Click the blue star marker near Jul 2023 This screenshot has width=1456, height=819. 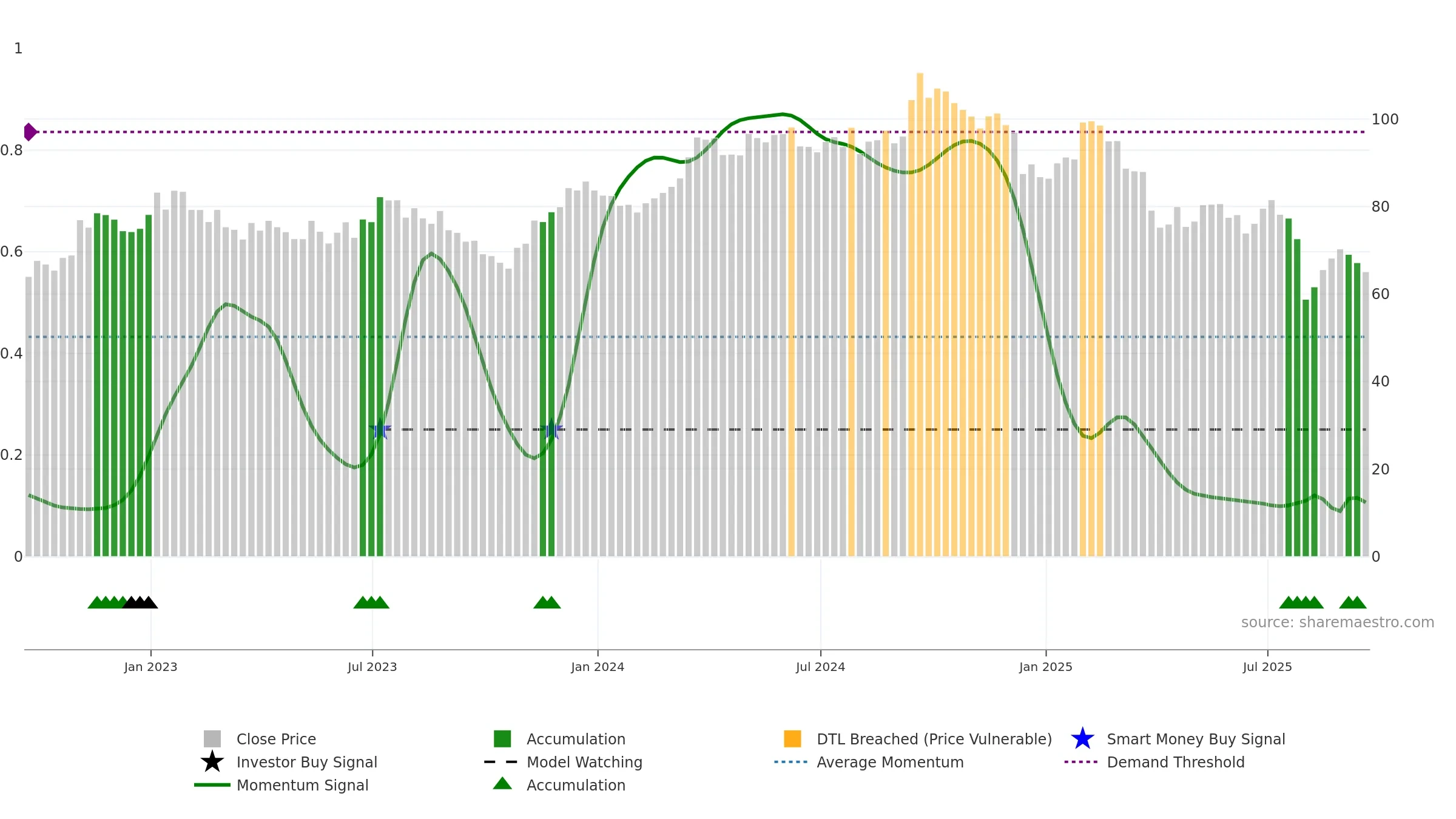pyautogui.click(x=380, y=430)
